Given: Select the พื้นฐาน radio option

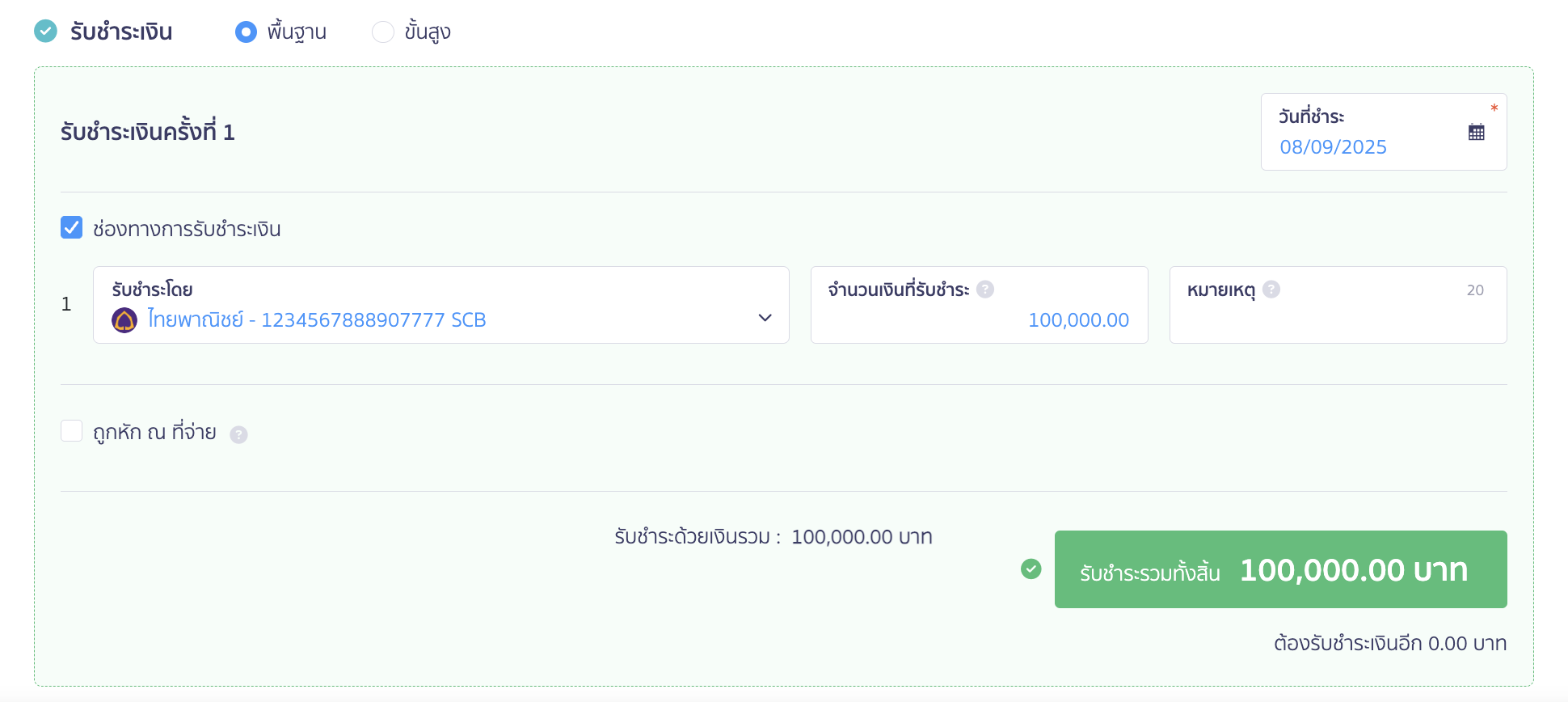Looking at the screenshot, I should (x=246, y=32).
